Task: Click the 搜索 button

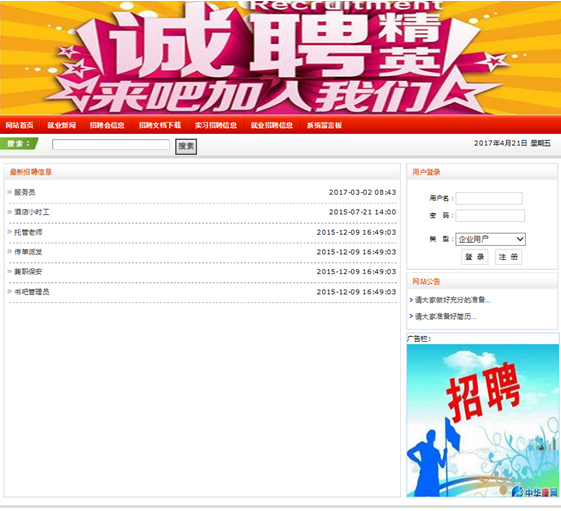Action: click(x=186, y=146)
